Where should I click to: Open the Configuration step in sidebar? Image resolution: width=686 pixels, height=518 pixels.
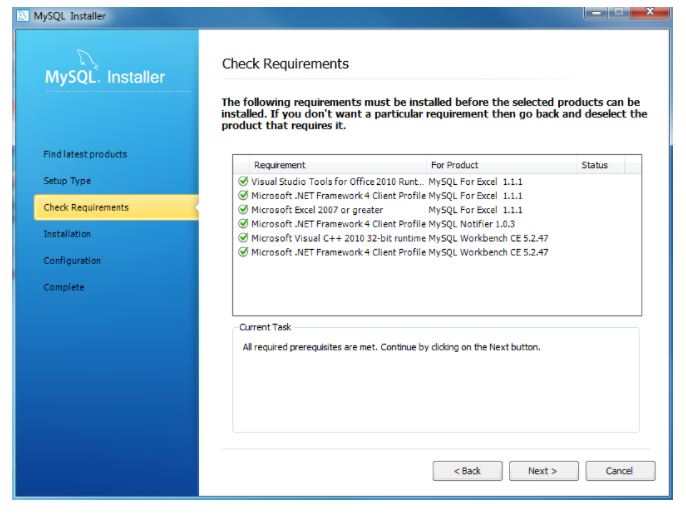(72, 261)
